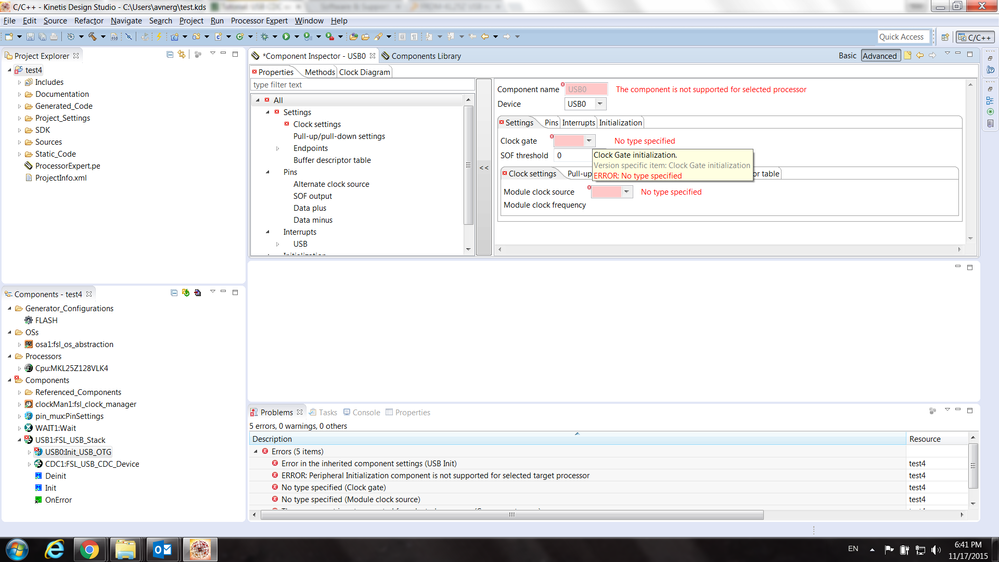Toggle Link with Editor in Project Explorer
Viewport: 999px width, 562px height.
(x=182, y=55)
